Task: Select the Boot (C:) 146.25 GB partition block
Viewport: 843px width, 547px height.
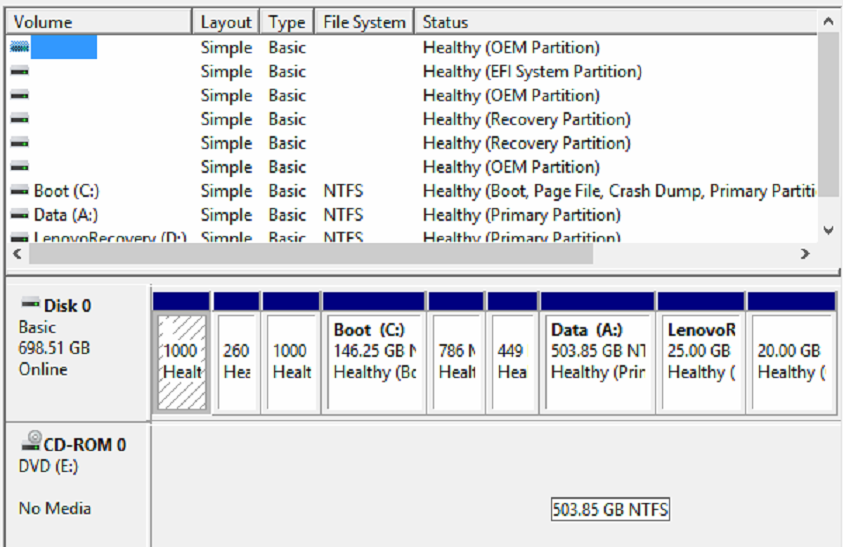Action: click(x=373, y=362)
